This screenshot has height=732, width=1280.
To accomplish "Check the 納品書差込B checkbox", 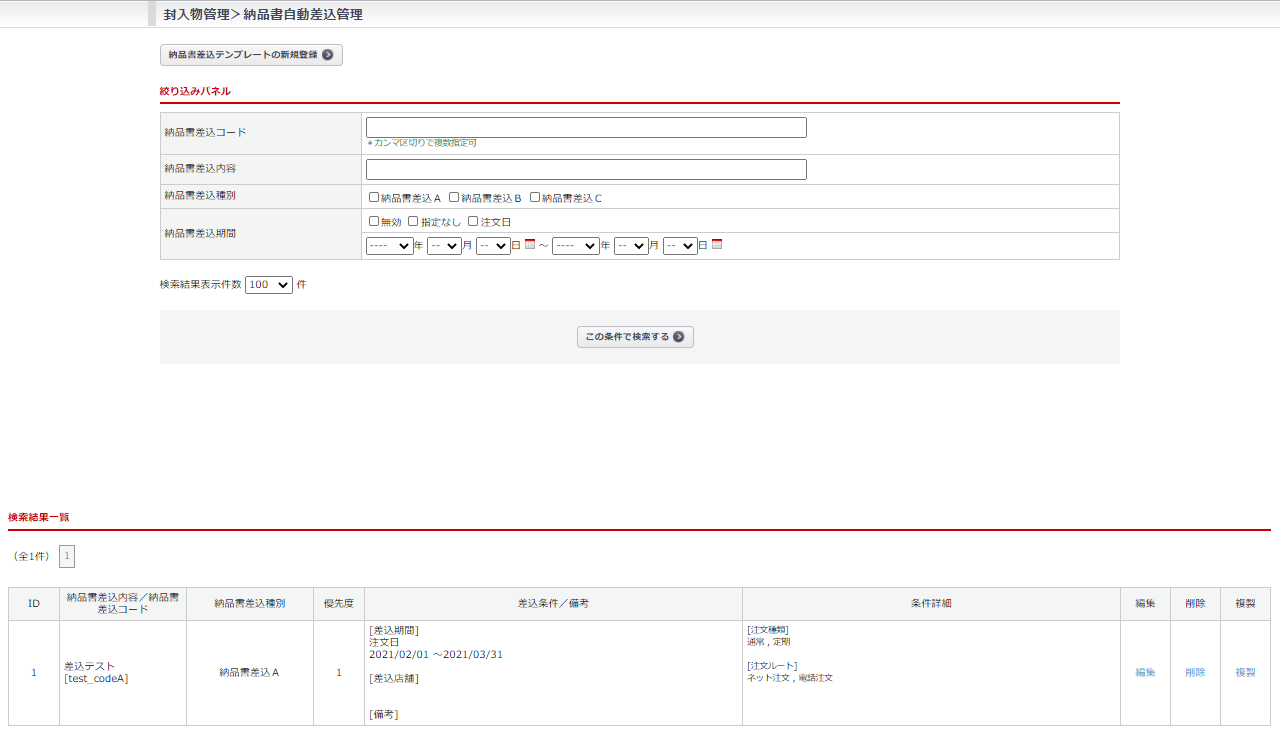I will point(454,198).
